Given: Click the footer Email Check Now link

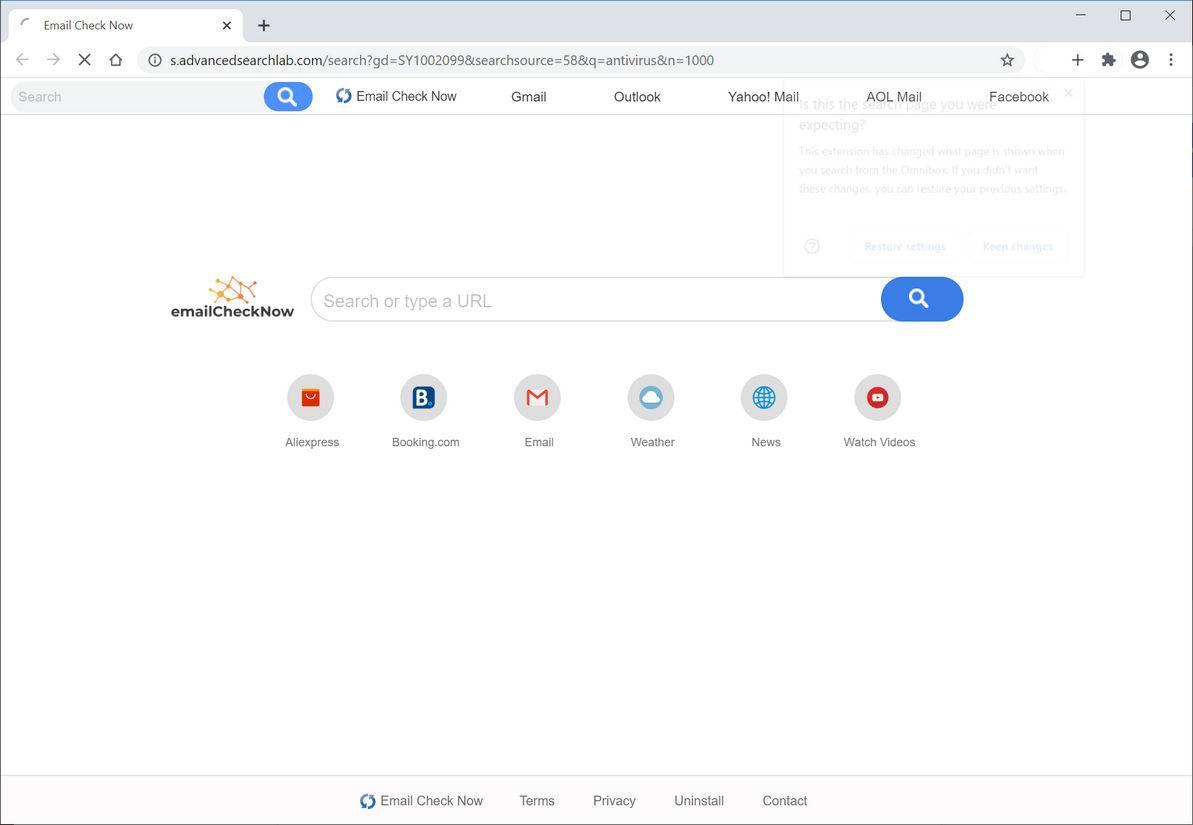Looking at the screenshot, I should tap(422, 801).
